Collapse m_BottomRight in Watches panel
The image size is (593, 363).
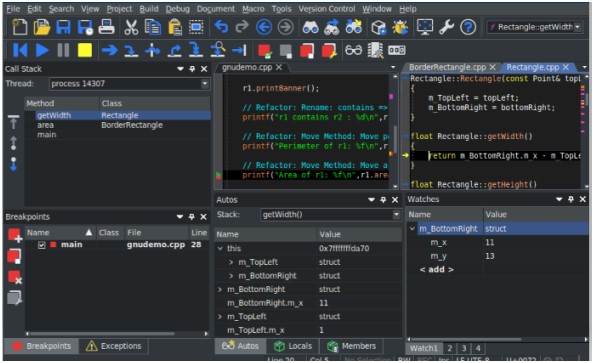pos(412,228)
